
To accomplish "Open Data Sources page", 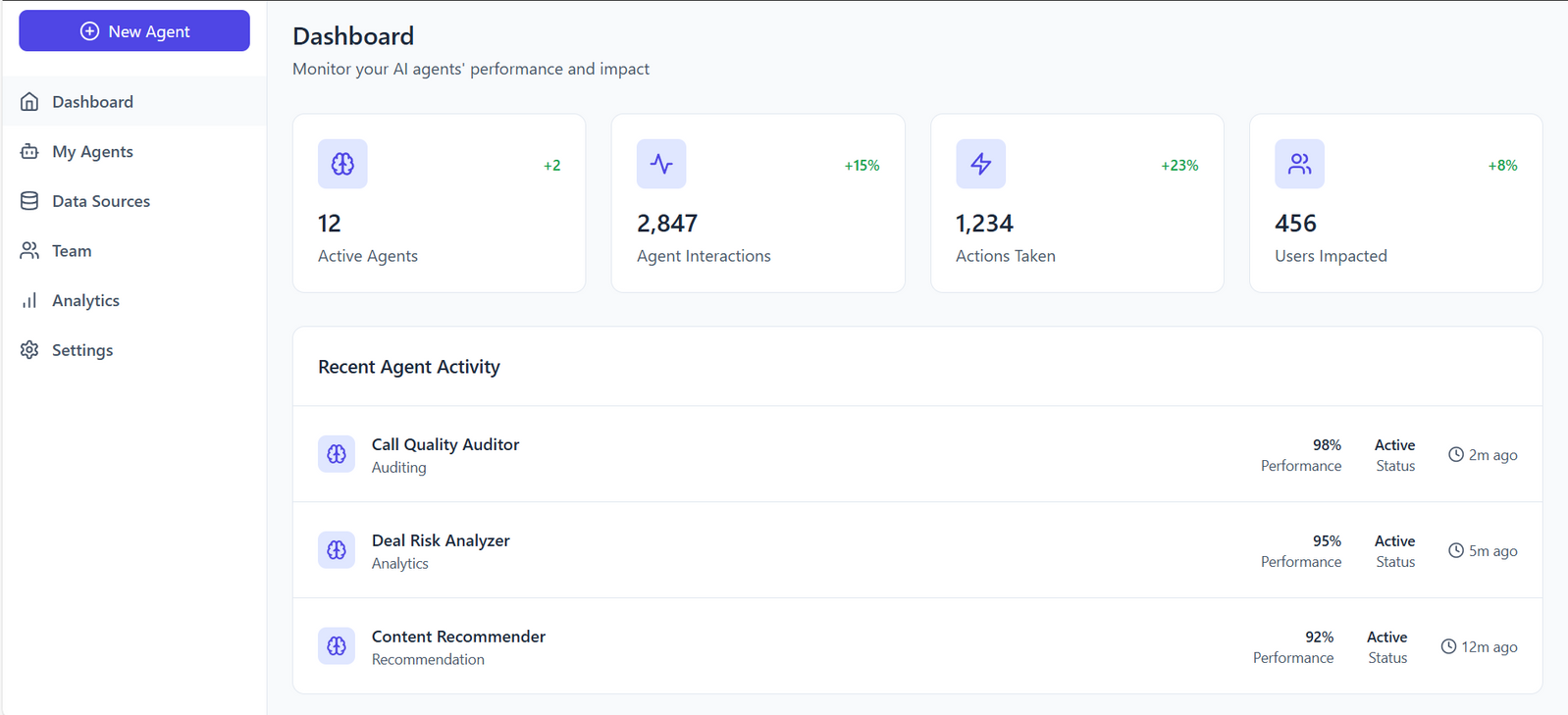I will 100,201.
